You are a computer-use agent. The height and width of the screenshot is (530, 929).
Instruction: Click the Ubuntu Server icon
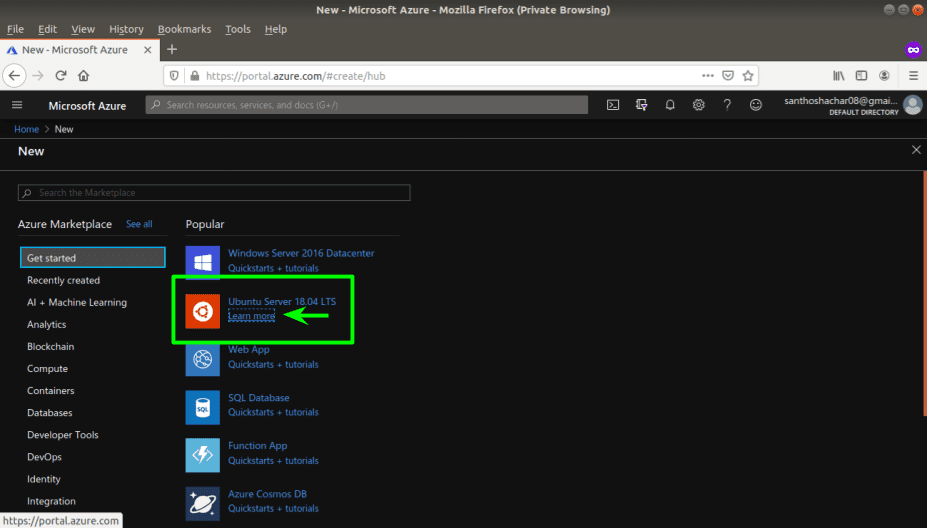click(x=203, y=311)
